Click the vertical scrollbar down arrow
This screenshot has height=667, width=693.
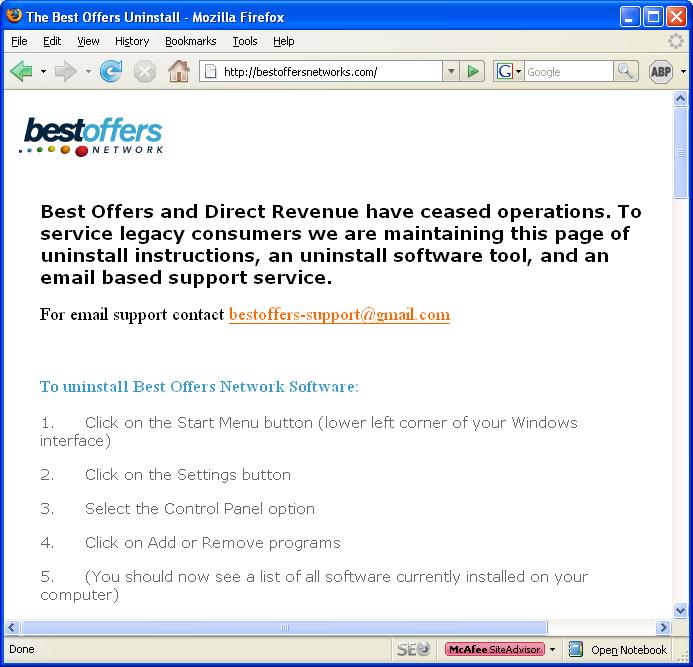pyautogui.click(x=680, y=610)
